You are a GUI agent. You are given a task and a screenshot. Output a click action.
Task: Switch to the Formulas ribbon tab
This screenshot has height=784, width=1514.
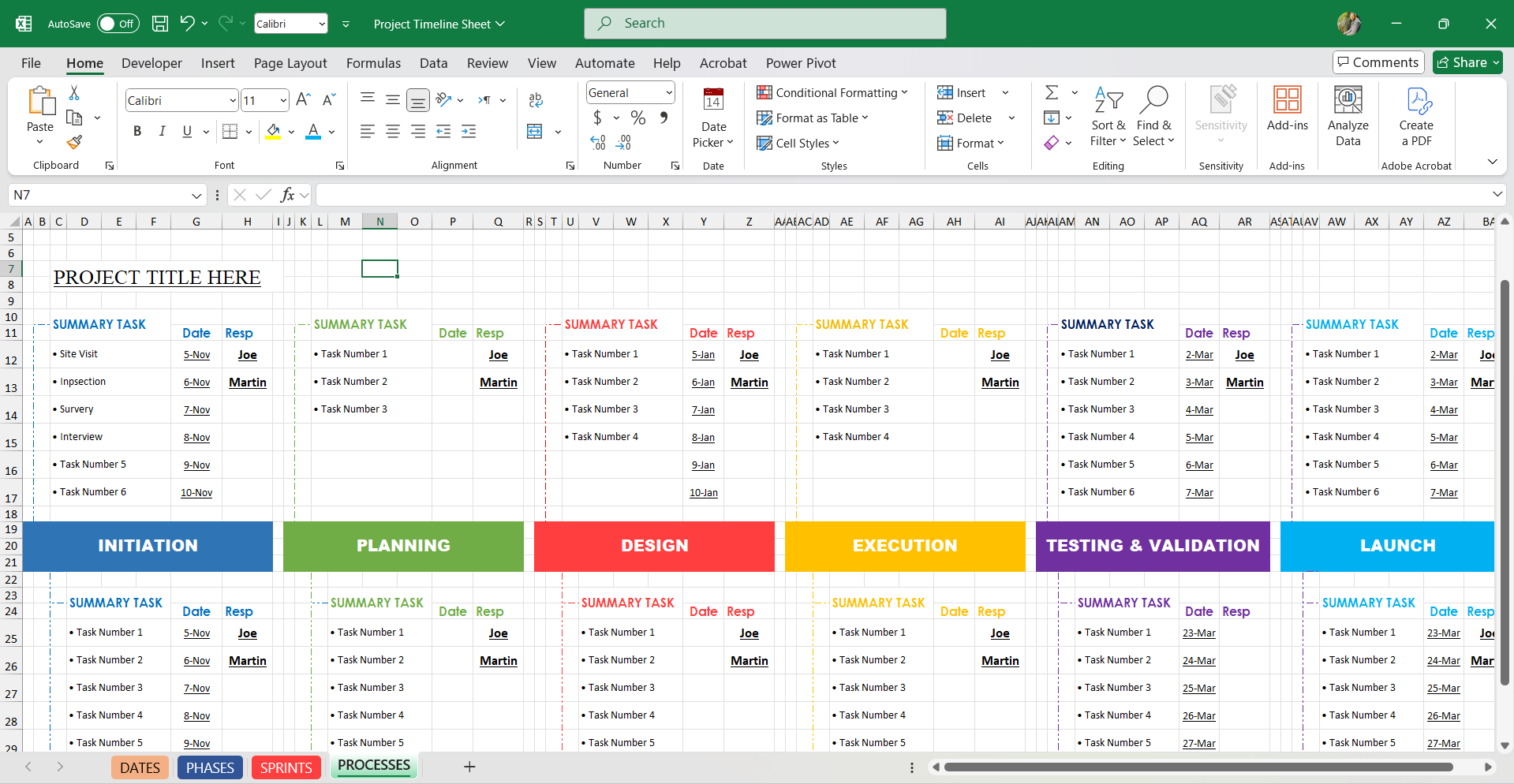[x=373, y=63]
